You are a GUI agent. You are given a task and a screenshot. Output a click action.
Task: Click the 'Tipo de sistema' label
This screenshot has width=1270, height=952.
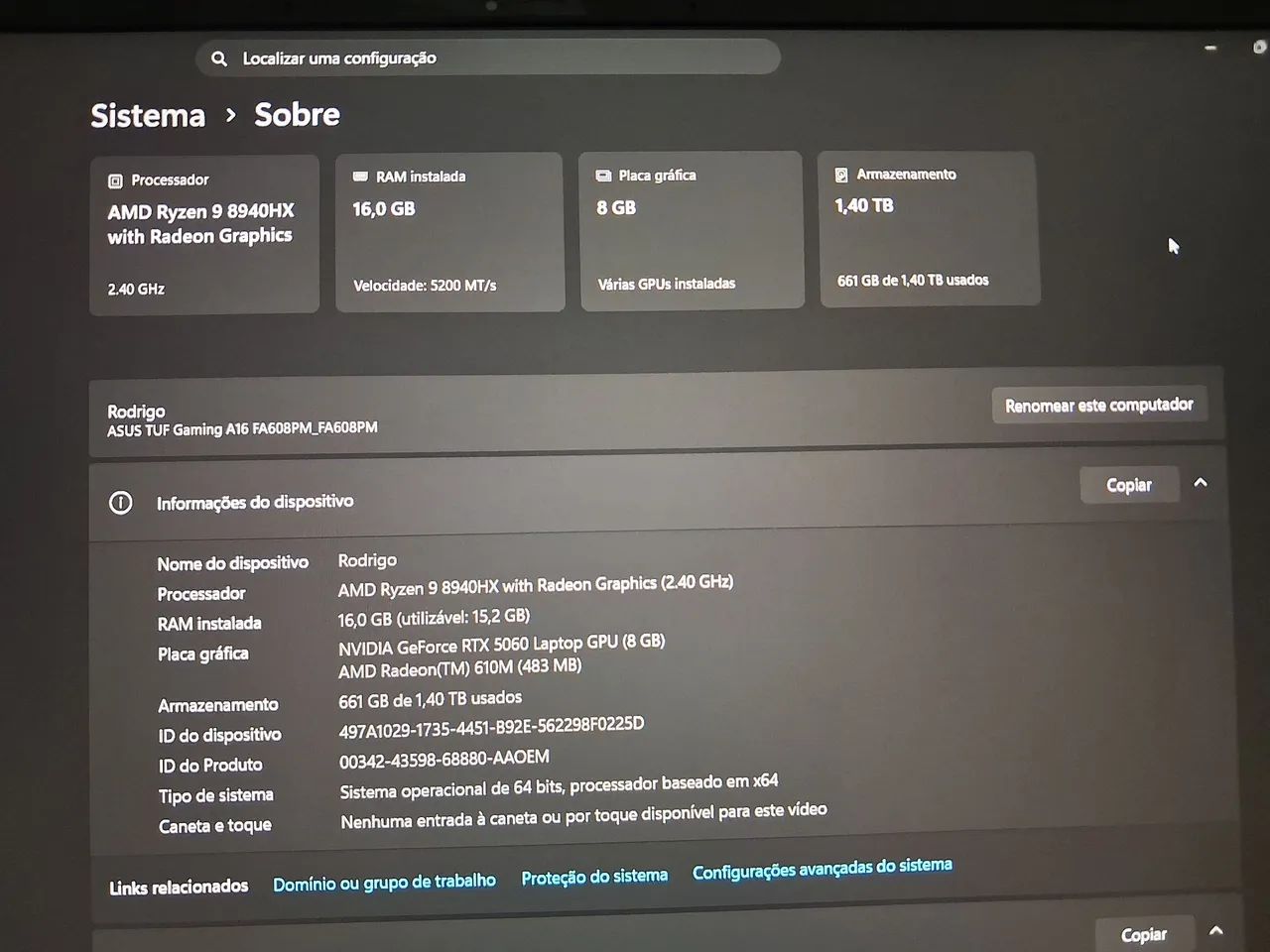tap(215, 795)
